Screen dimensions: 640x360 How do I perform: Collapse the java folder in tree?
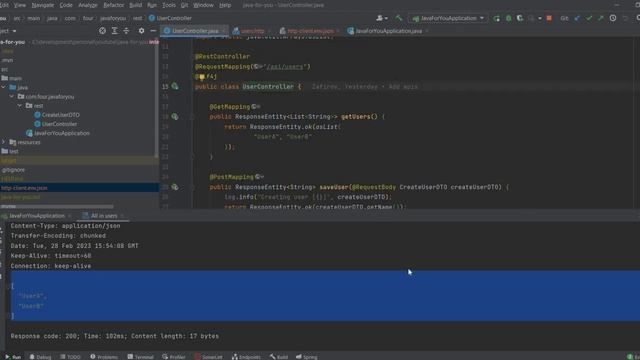[x=4, y=87]
